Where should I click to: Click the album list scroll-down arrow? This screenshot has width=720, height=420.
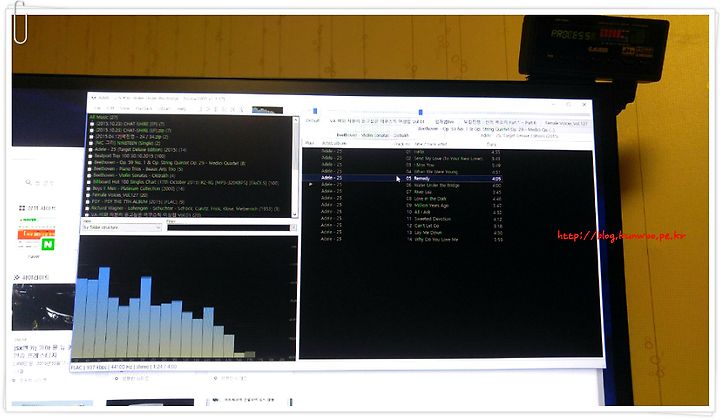pos(295,214)
